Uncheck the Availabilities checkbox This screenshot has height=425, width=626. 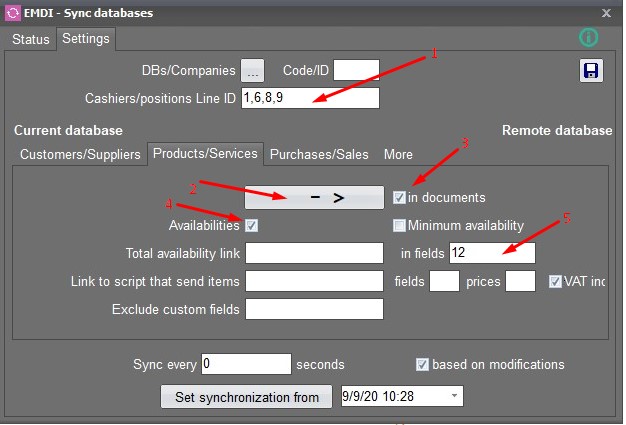252,225
